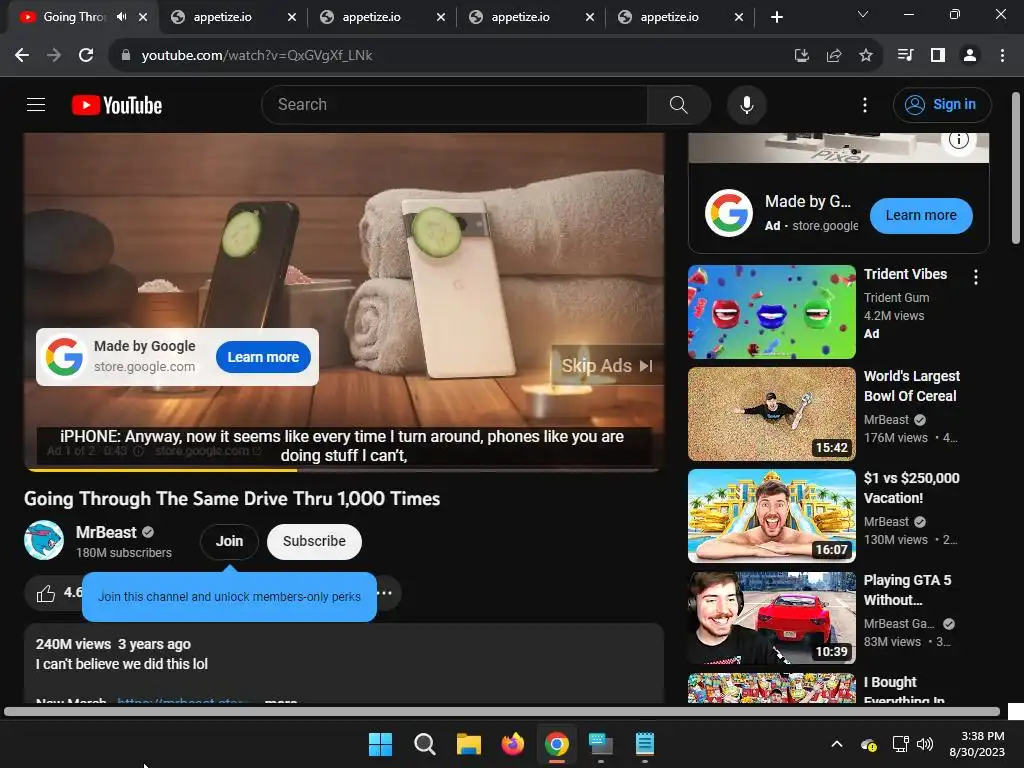Go back with the browser arrow
This screenshot has height=768, width=1024.
pyautogui.click(x=22, y=56)
